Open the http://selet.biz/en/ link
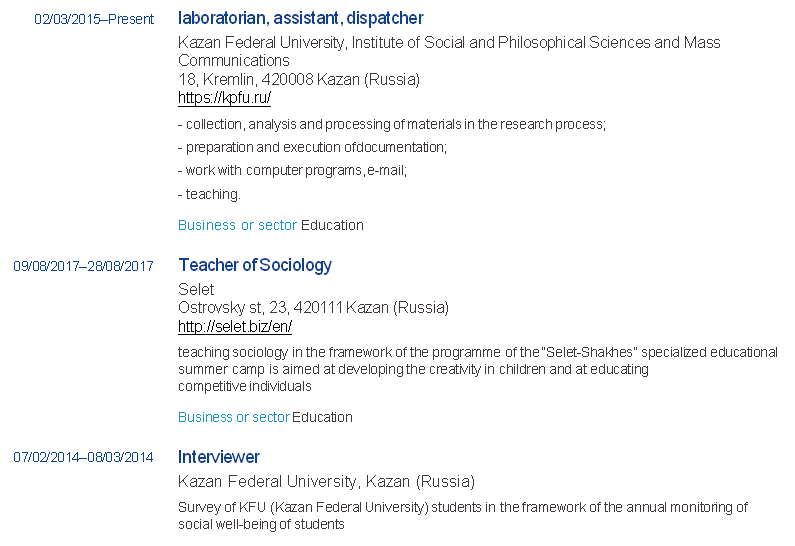The height and width of the screenshot is (546, 795). click(235, 326)
